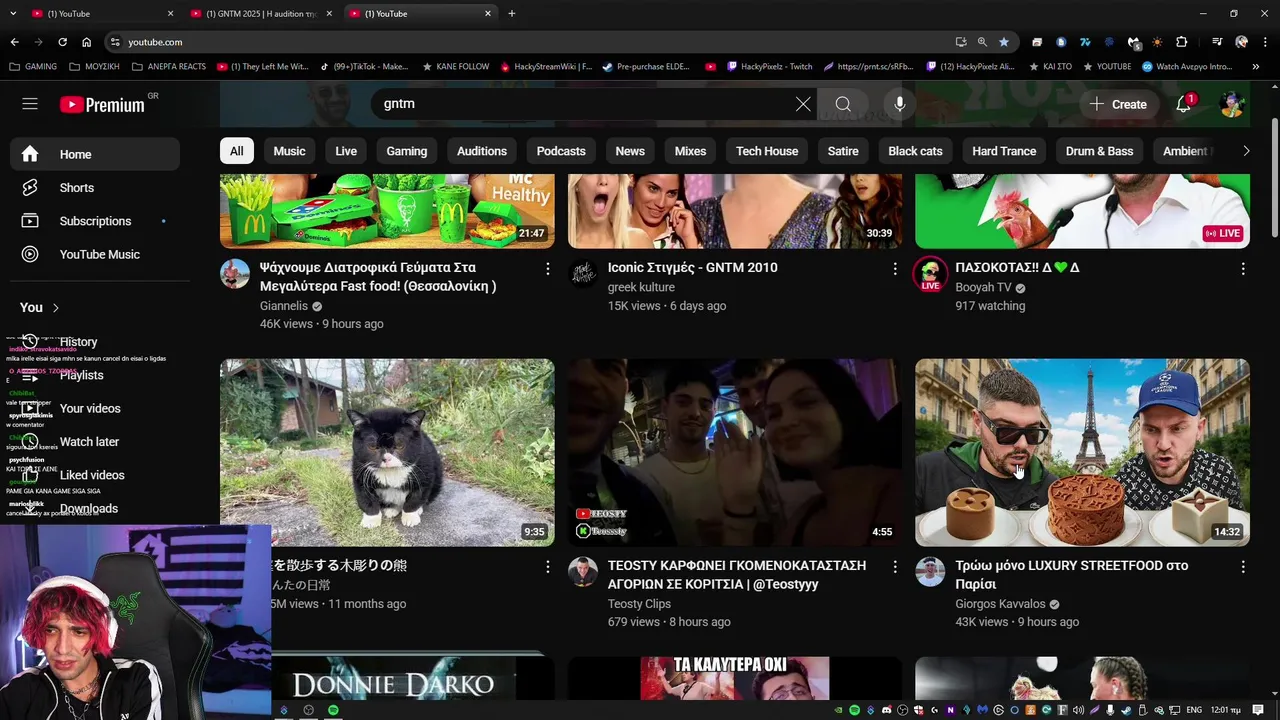Open Booyah TV live channel avatar
Screen dimensions: 1280x720
(x=930, y=274)
